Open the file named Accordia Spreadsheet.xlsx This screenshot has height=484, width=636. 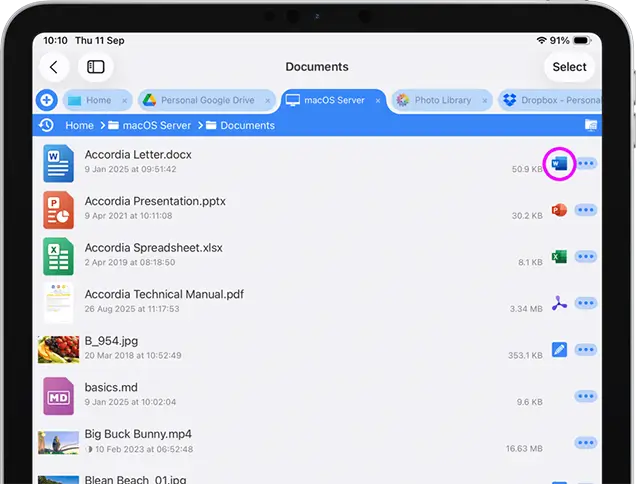153,248
